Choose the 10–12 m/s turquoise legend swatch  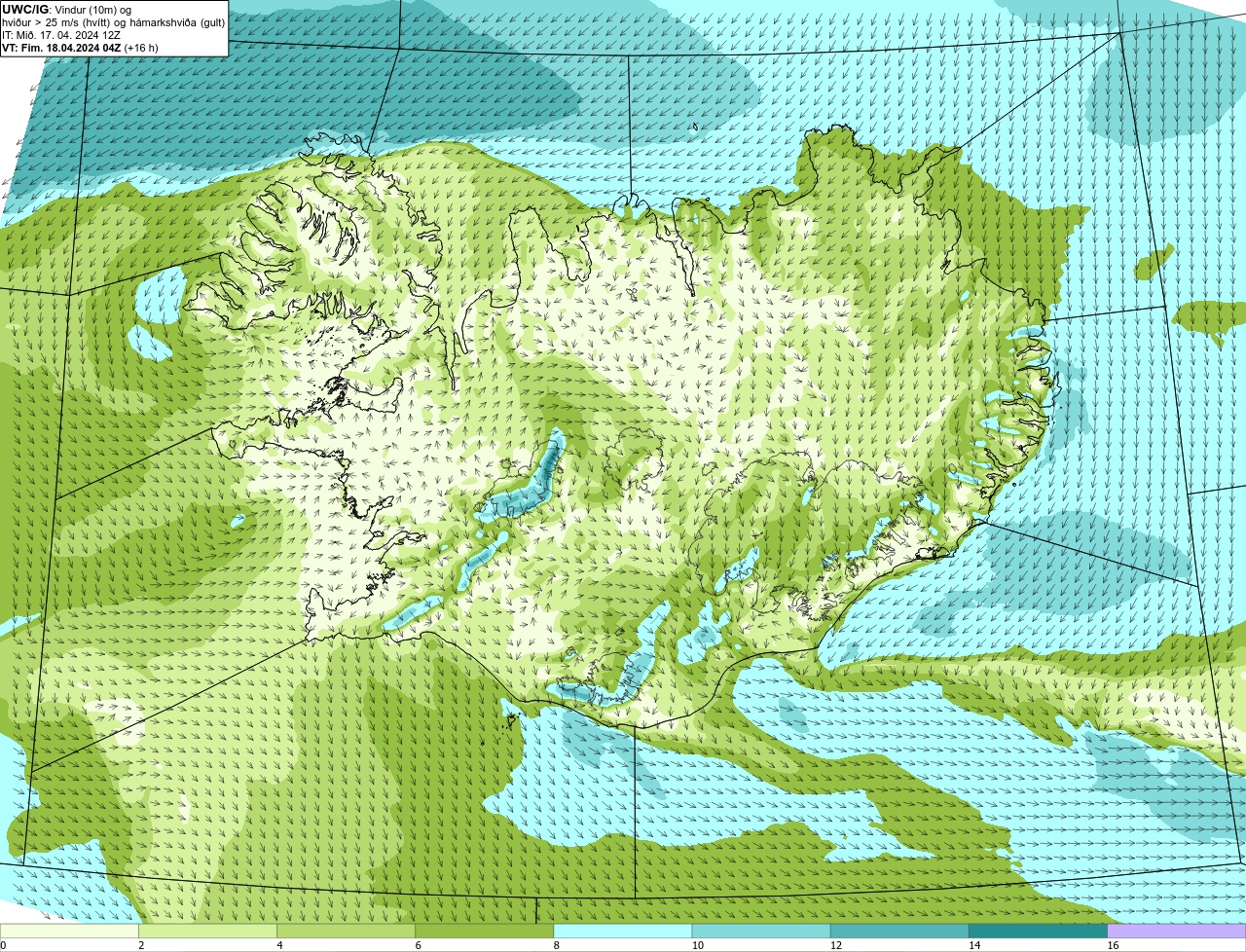(x=761, y=931)
